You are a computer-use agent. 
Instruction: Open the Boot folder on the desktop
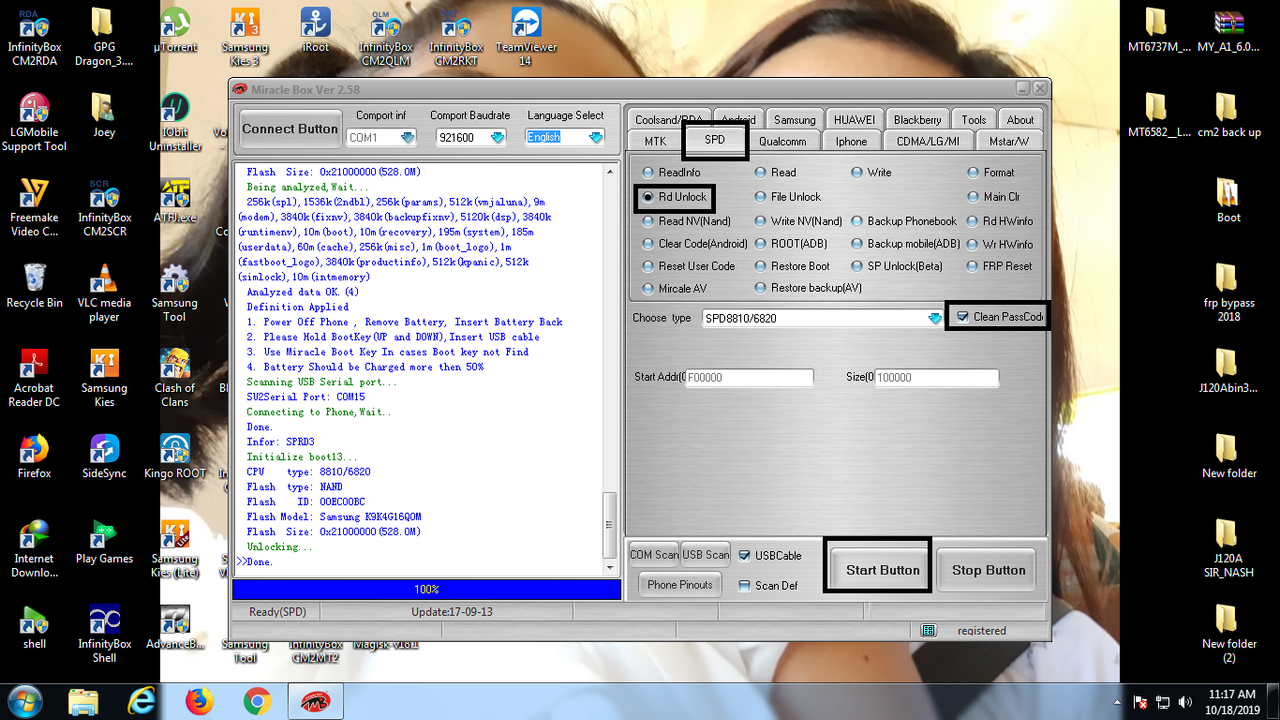[x=1228, y=201]
